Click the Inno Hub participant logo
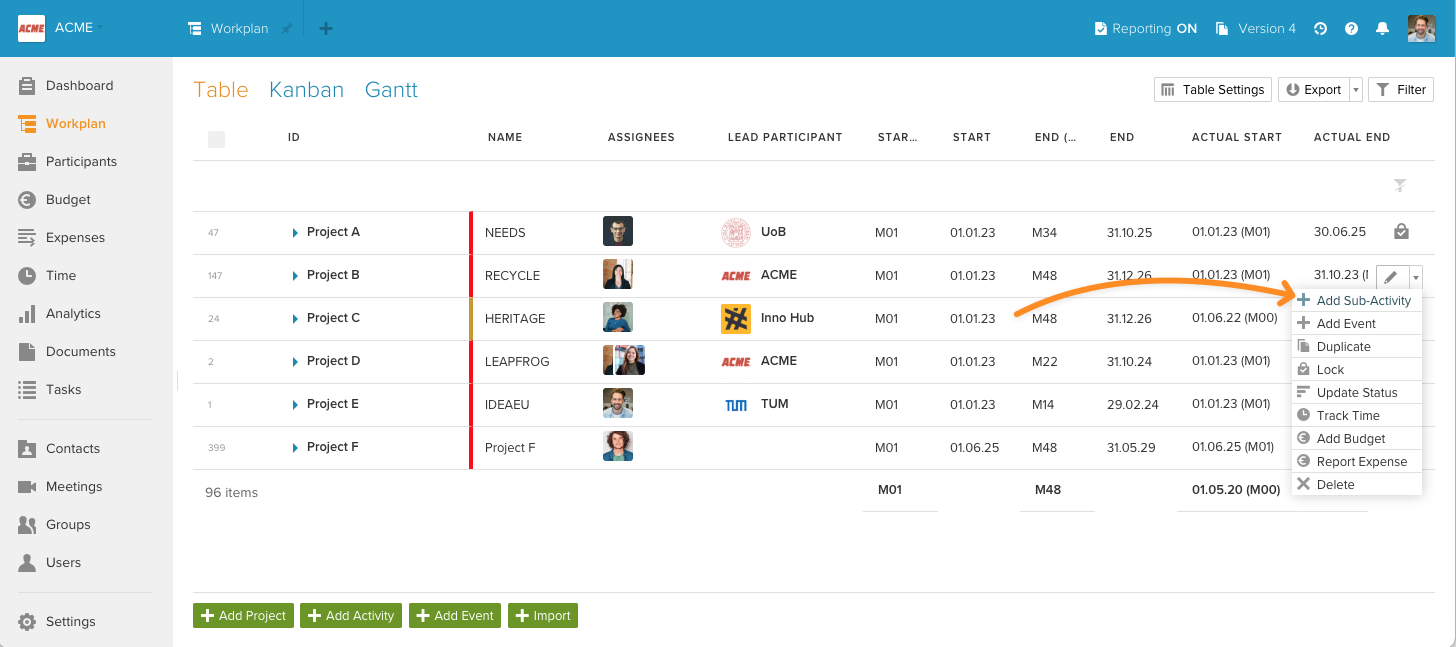 736,318
